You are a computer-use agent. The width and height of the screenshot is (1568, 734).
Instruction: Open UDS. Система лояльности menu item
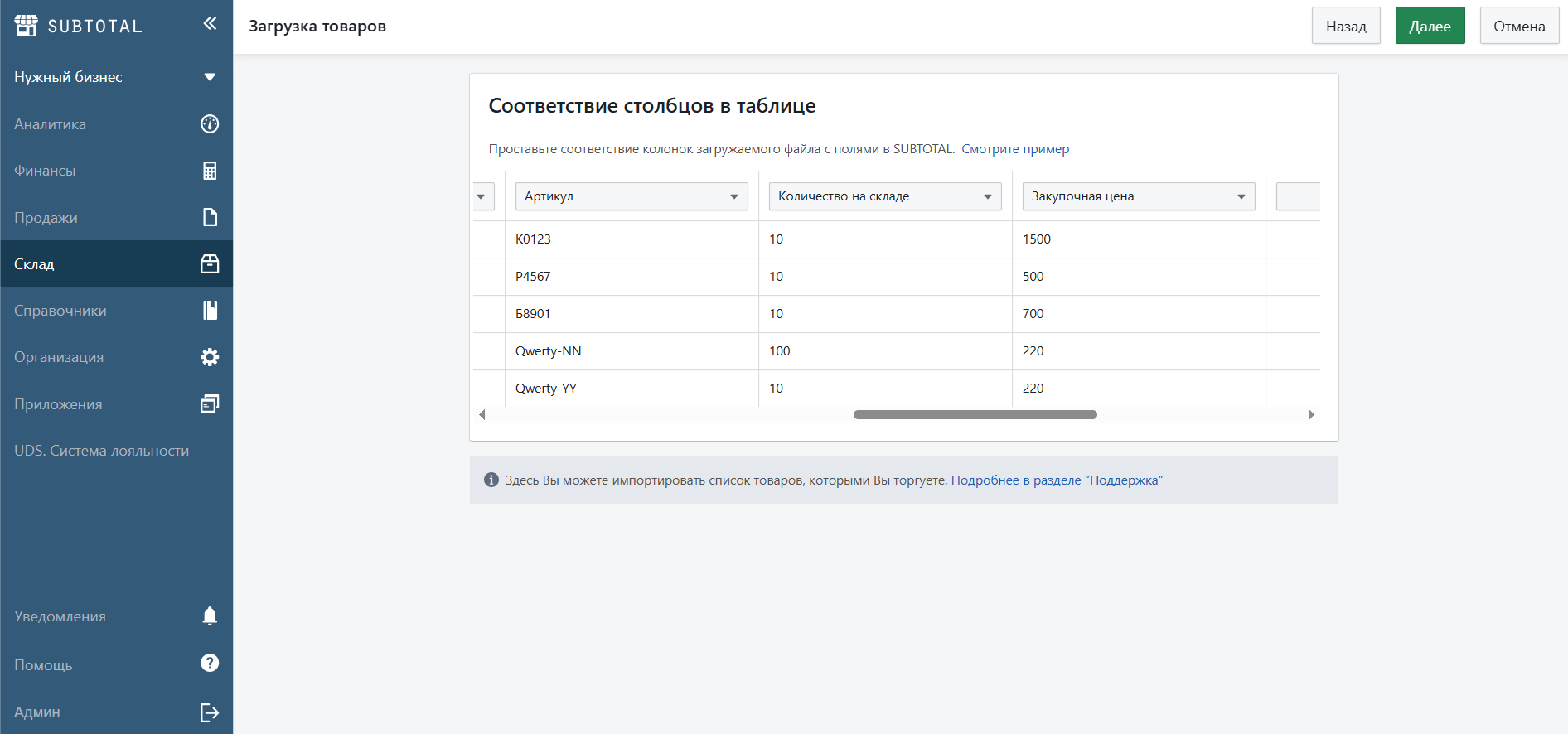pos(101,451)
